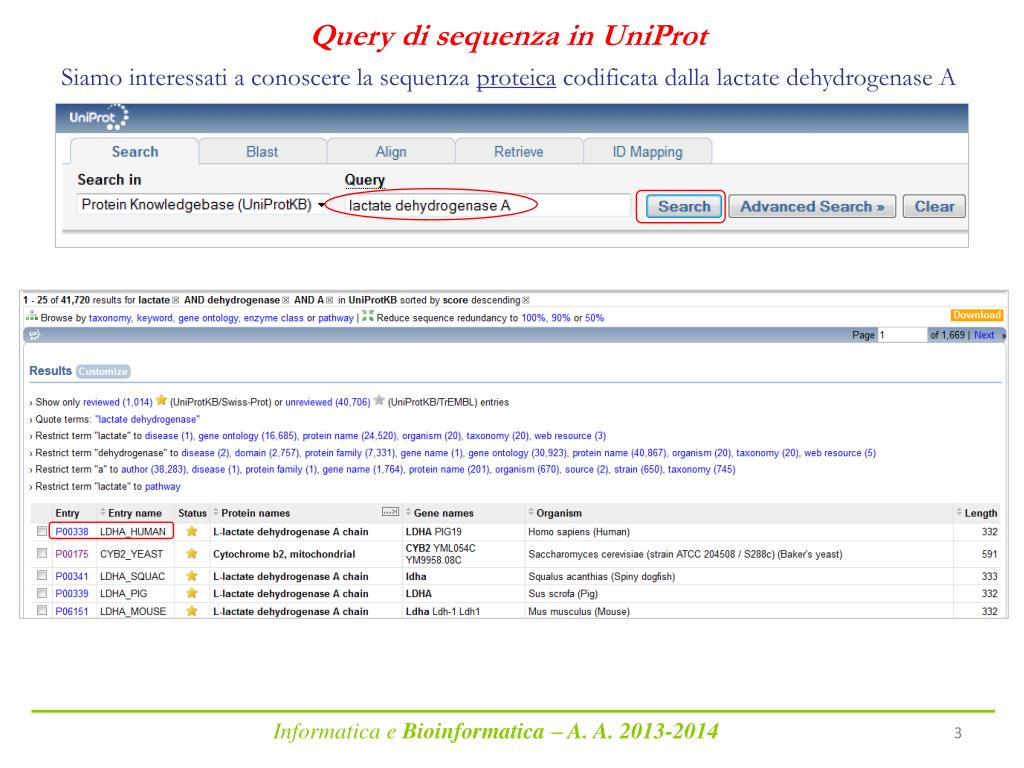Click the status star for LDHA_SQUAC
Screen dimensions: 1024x768
click(191, 575)
